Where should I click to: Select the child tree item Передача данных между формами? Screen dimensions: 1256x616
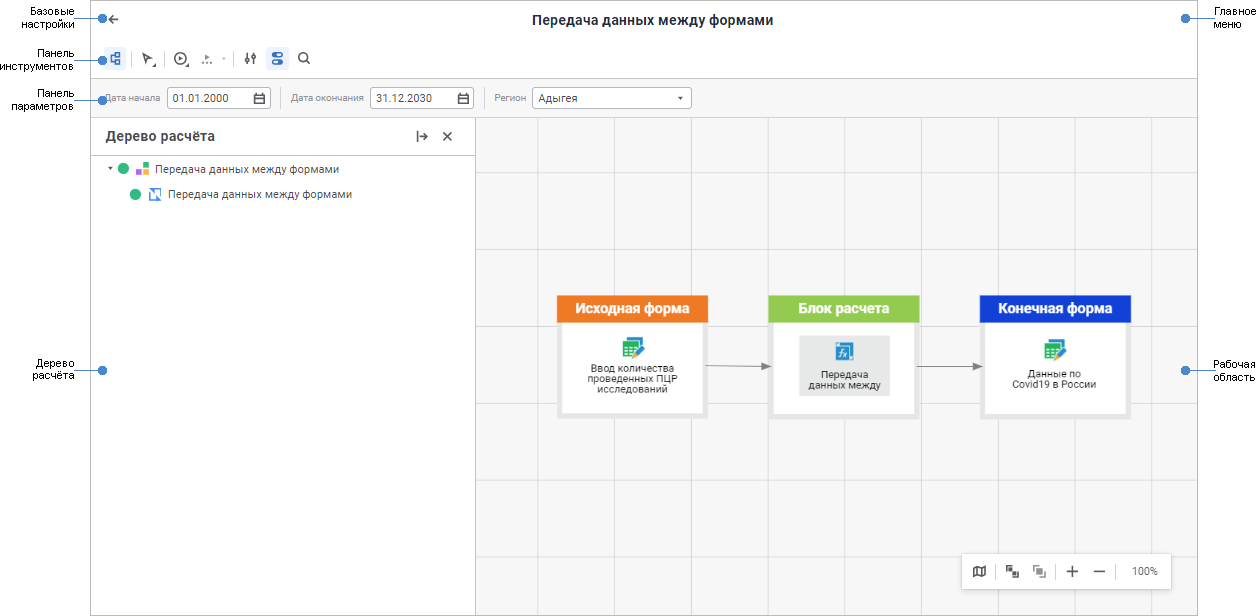(x=259, y=195)
